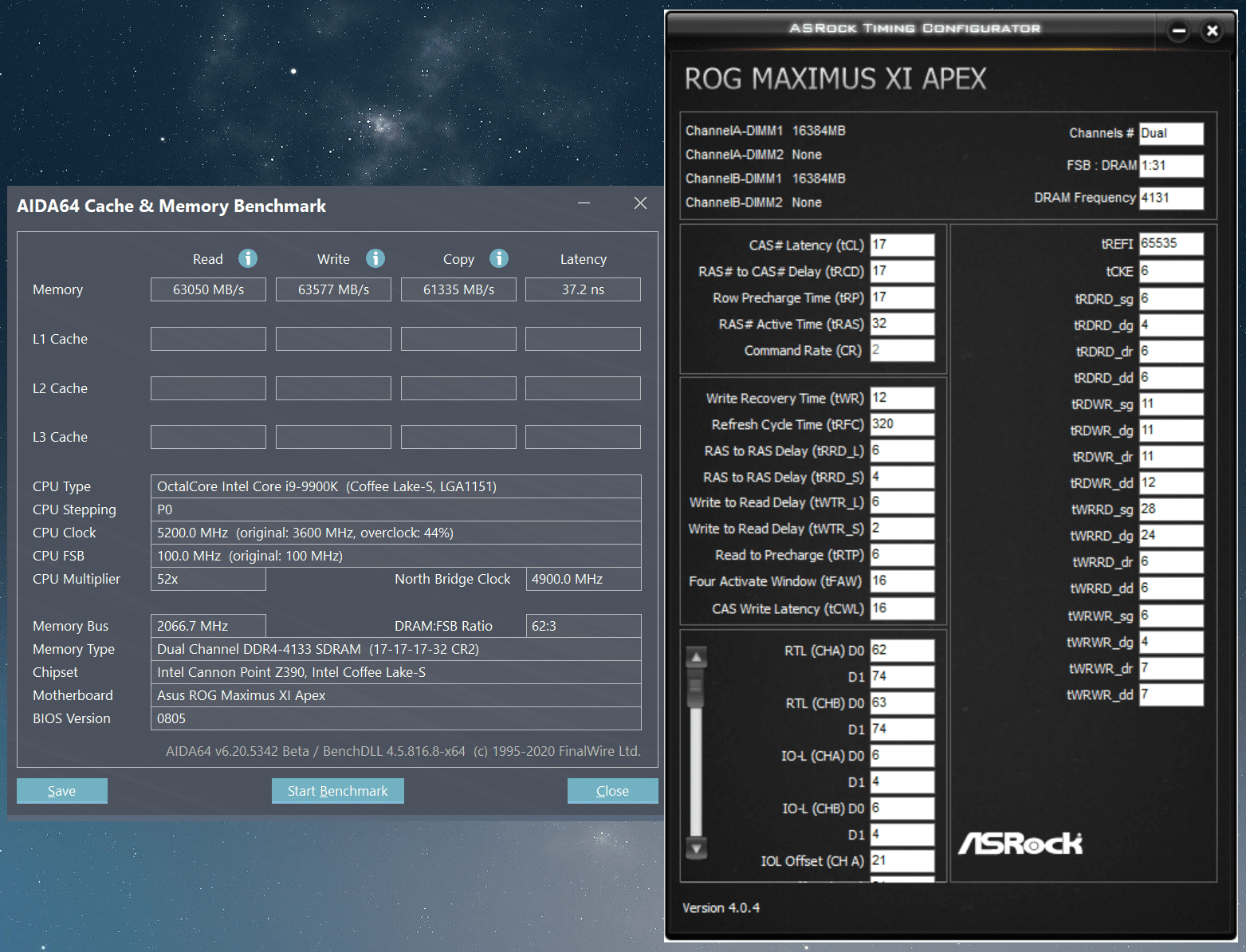Click the Save button in AIDA64

[62, 791]
